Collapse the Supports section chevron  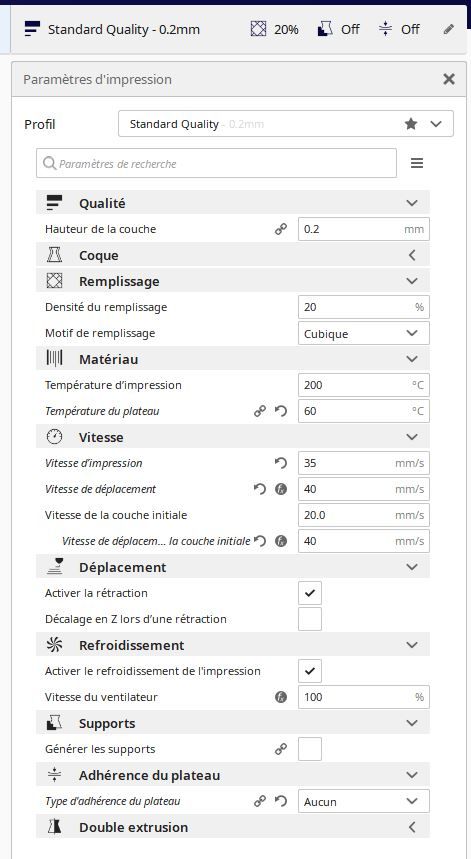pos(412,723)
